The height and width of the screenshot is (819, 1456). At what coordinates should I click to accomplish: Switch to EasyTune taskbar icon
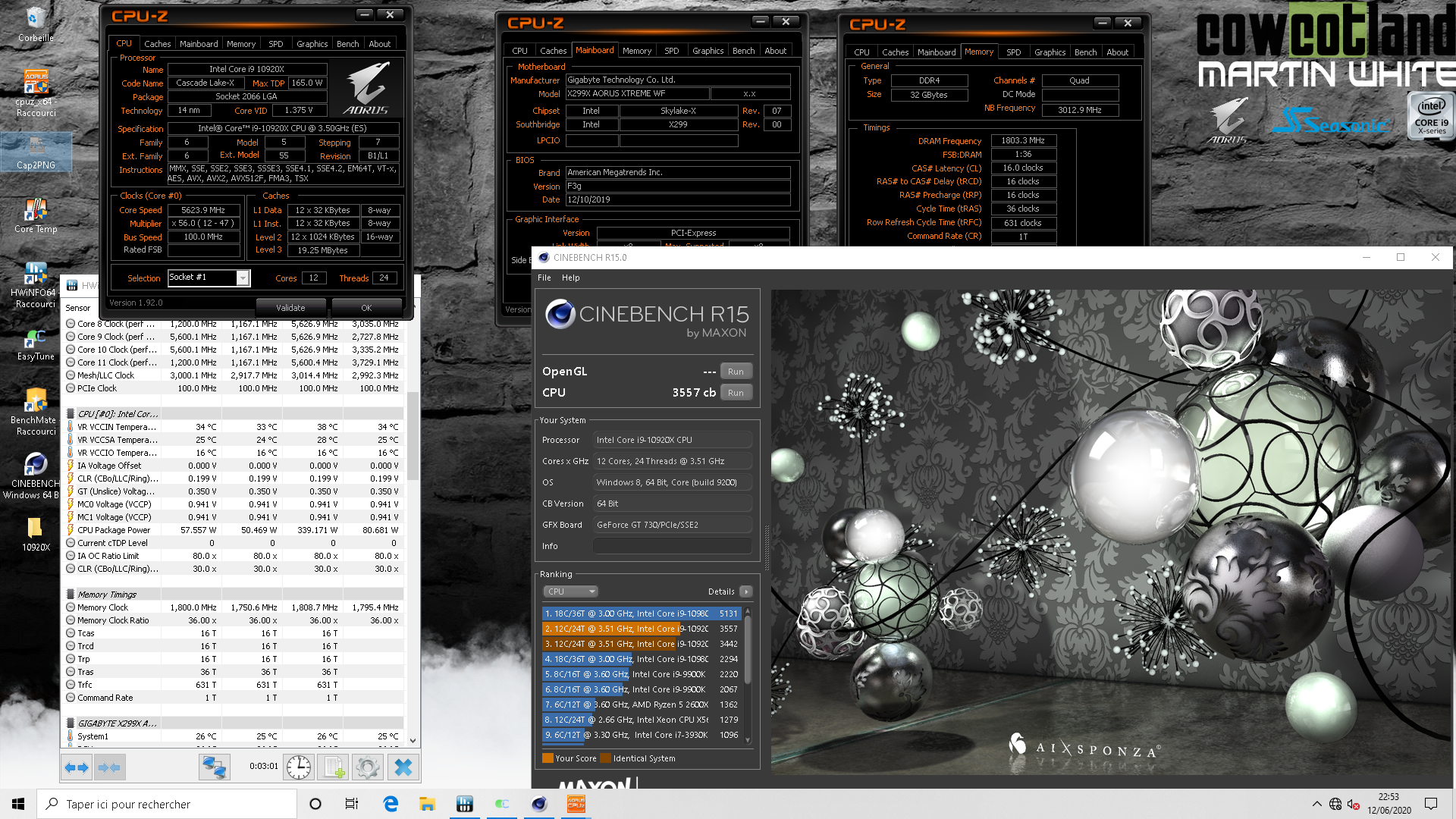tap(502, 804)
